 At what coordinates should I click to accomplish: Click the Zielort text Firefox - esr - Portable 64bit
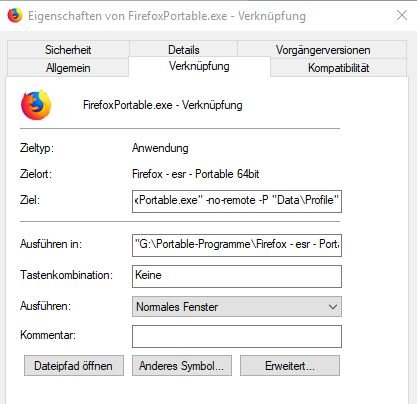point(195,174)
